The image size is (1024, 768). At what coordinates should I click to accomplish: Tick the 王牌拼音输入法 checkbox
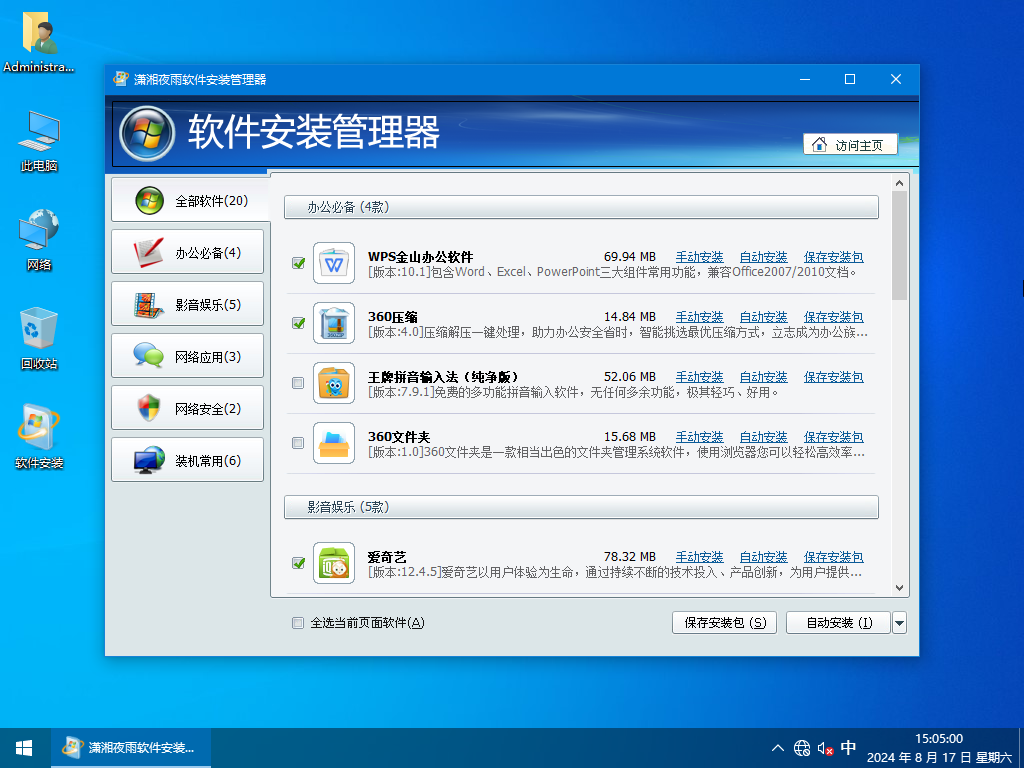tap(298, 383)
